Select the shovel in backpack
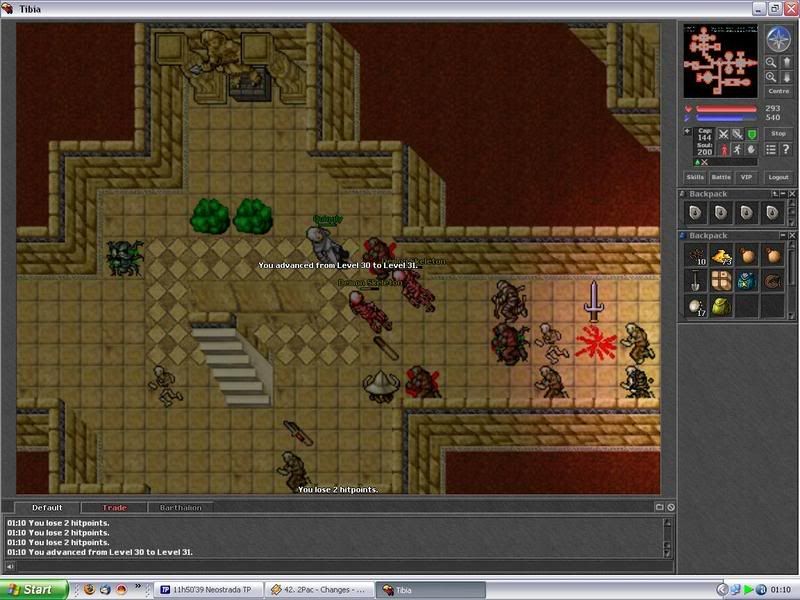The height and width of the screenshot is (600, 800). (x=695, y=281)
